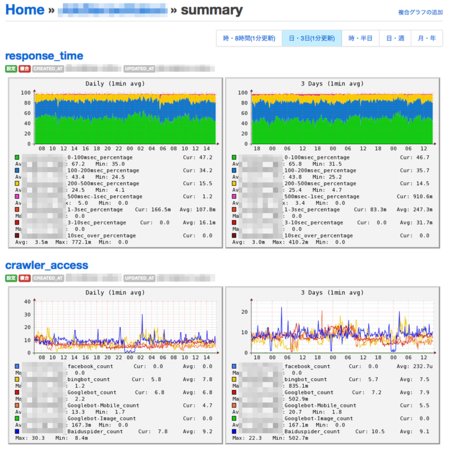The height and width of the screenshot is (450, 449).
Task: Click green 設定 badge under crawler_access
Action: pos(11,278)
